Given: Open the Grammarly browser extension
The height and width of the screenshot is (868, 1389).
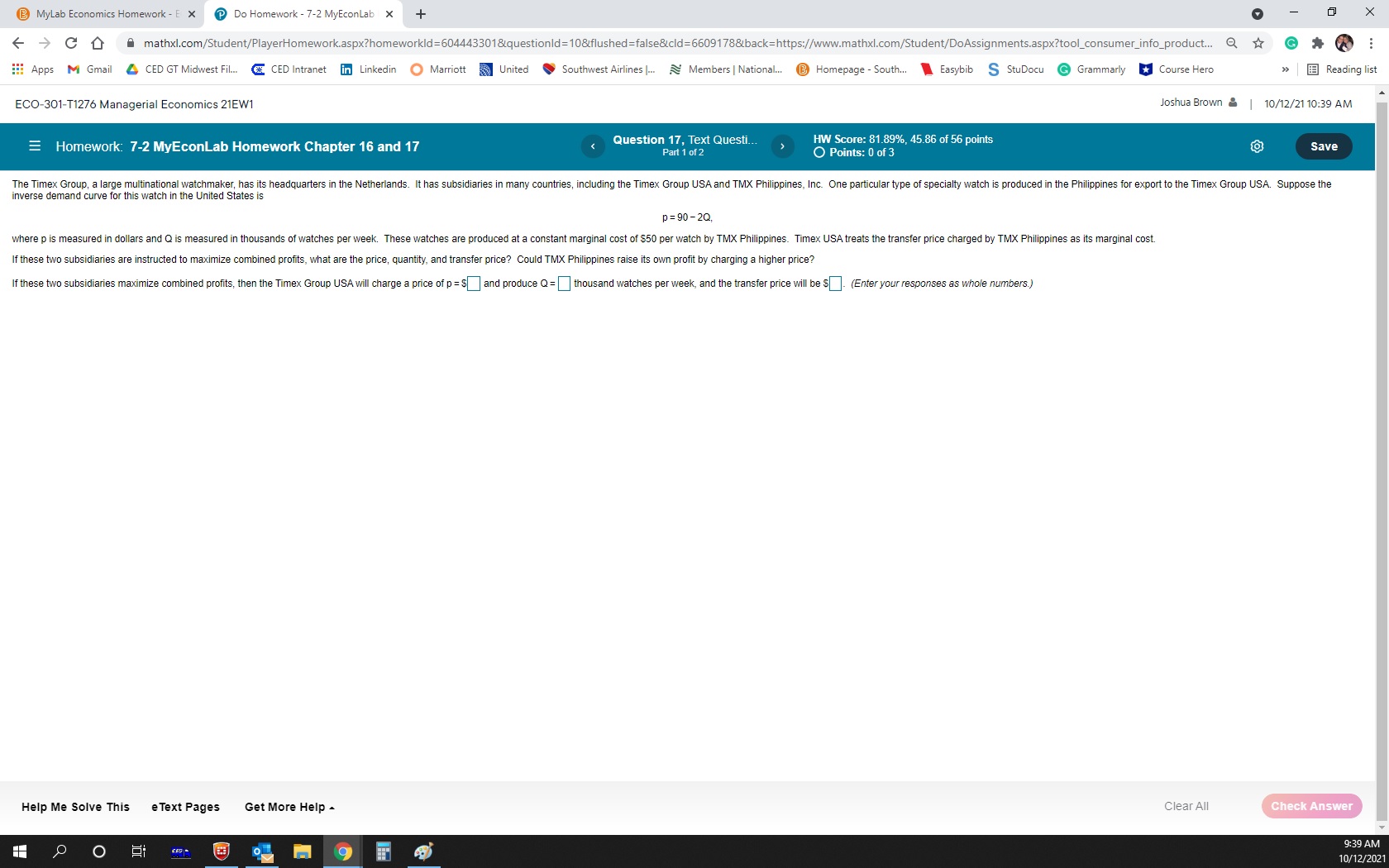Looking at the screenshot, I should (1291, 43).
